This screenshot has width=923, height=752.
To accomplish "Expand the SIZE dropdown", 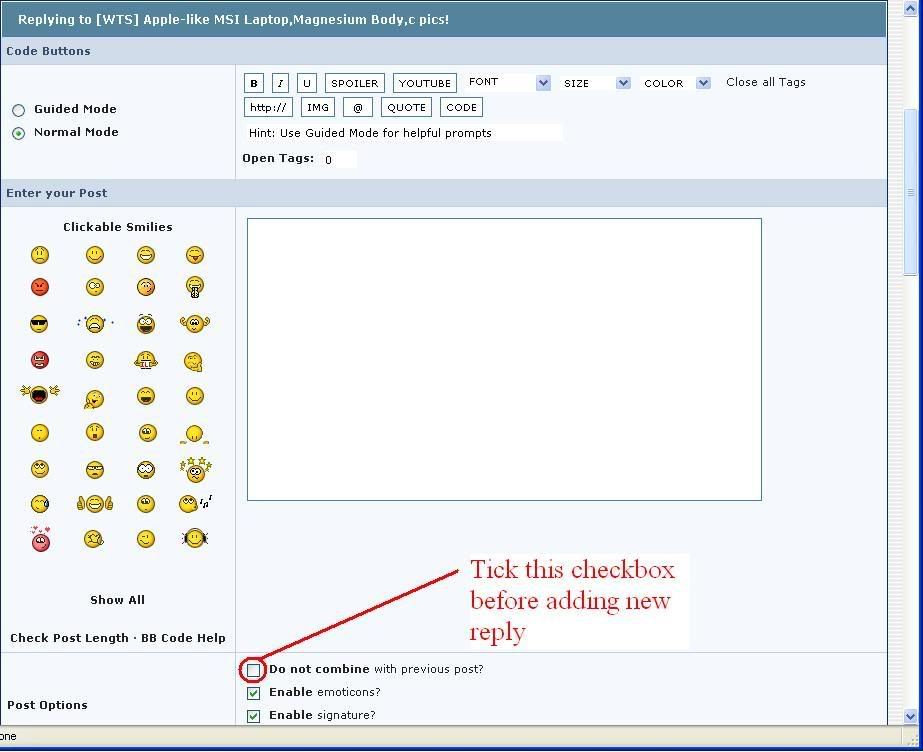I will click(x=623, y=83).
